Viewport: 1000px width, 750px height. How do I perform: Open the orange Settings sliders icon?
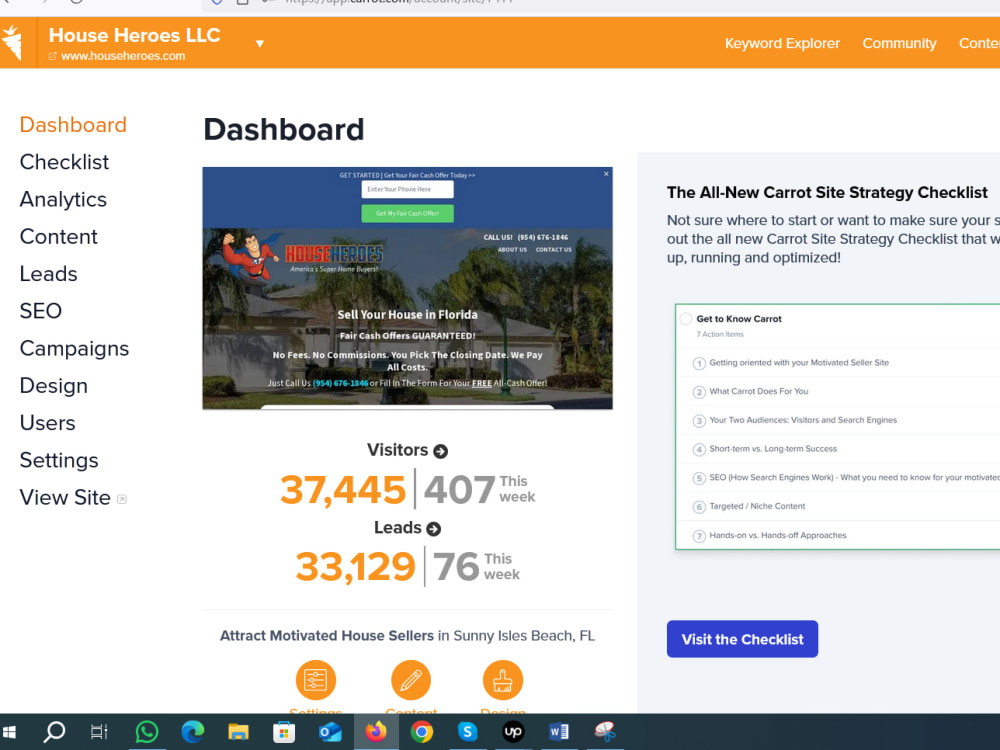[x=316, y=680]
